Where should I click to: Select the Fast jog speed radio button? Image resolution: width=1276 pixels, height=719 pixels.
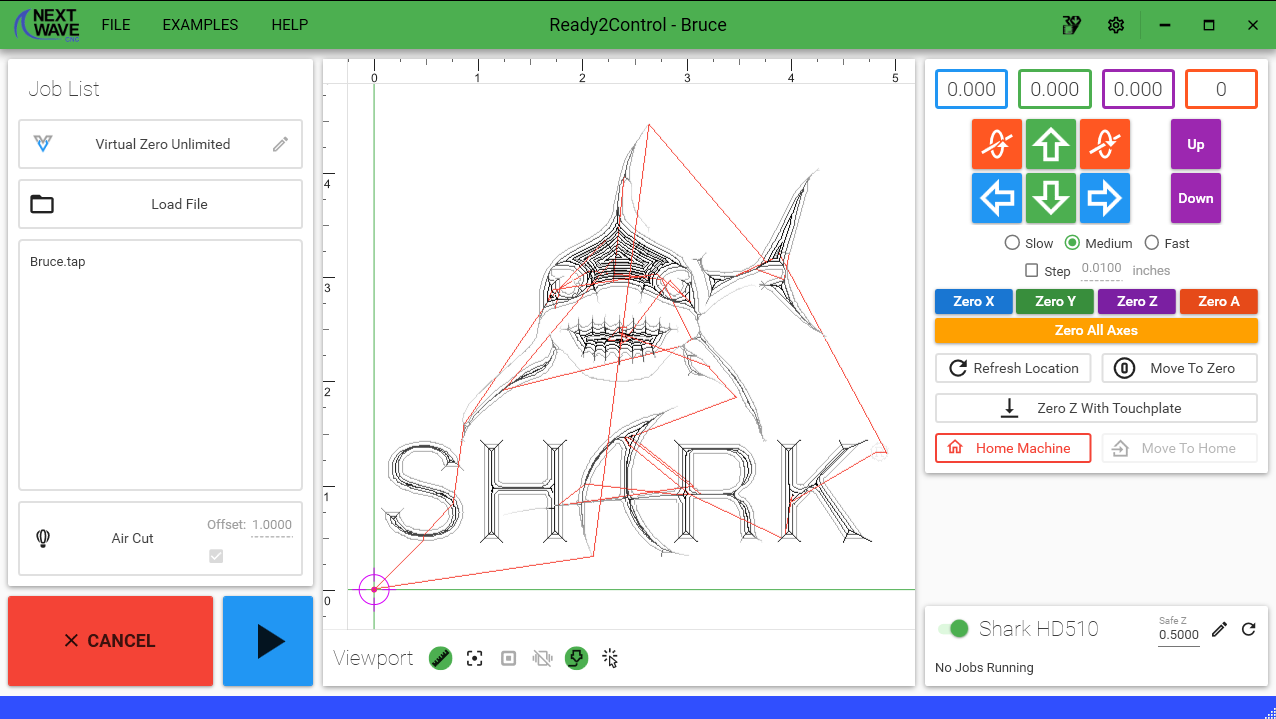pos(1151,243)
